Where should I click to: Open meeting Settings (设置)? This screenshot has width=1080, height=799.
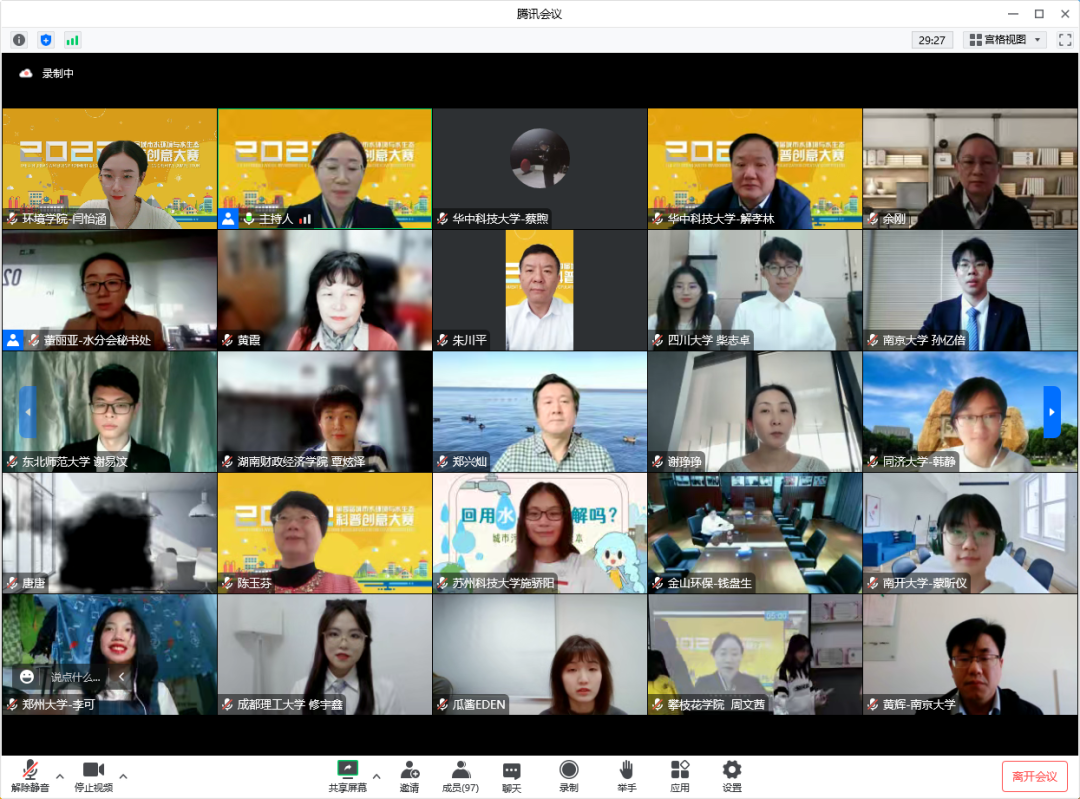[x=732, y=775]
